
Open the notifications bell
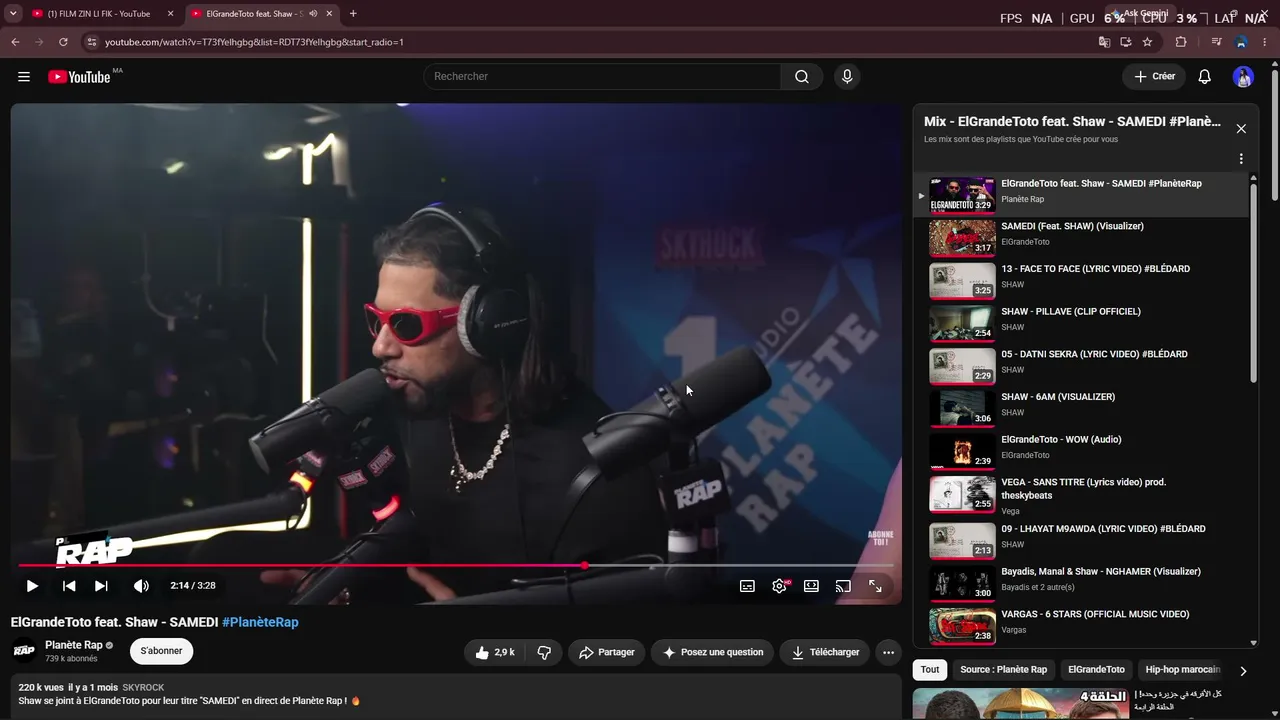(x=1205, y=77)
